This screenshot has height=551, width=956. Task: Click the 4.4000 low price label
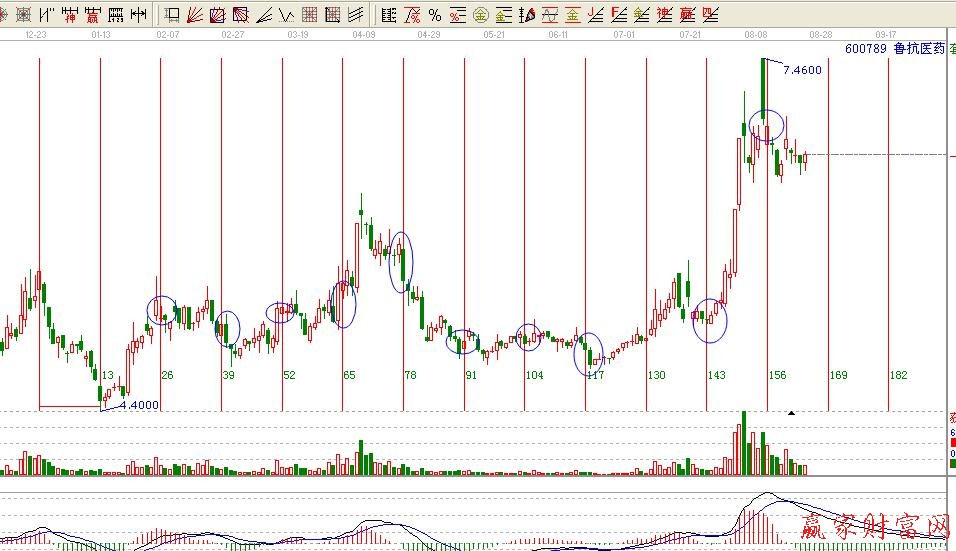[x=139, y=405]
